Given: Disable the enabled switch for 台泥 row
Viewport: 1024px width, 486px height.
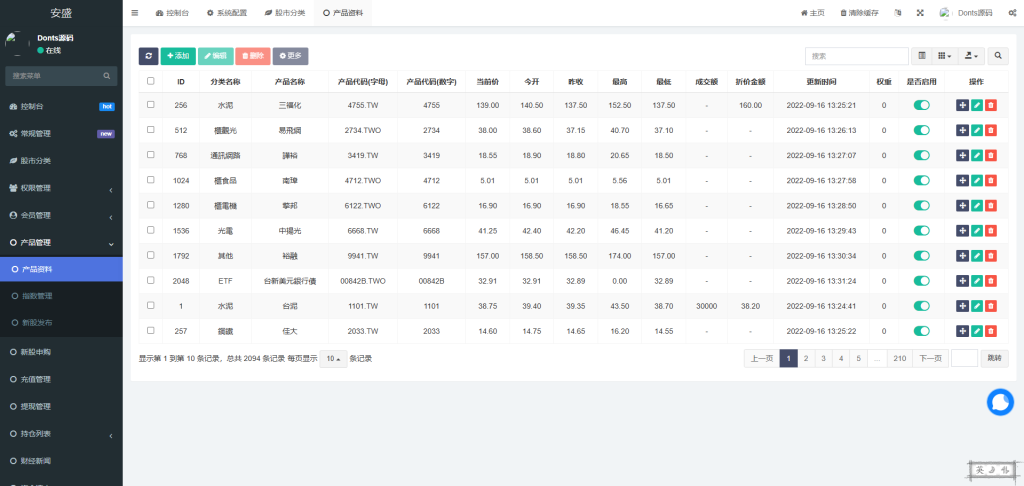Looking at the screenshot, I should 921,305.
